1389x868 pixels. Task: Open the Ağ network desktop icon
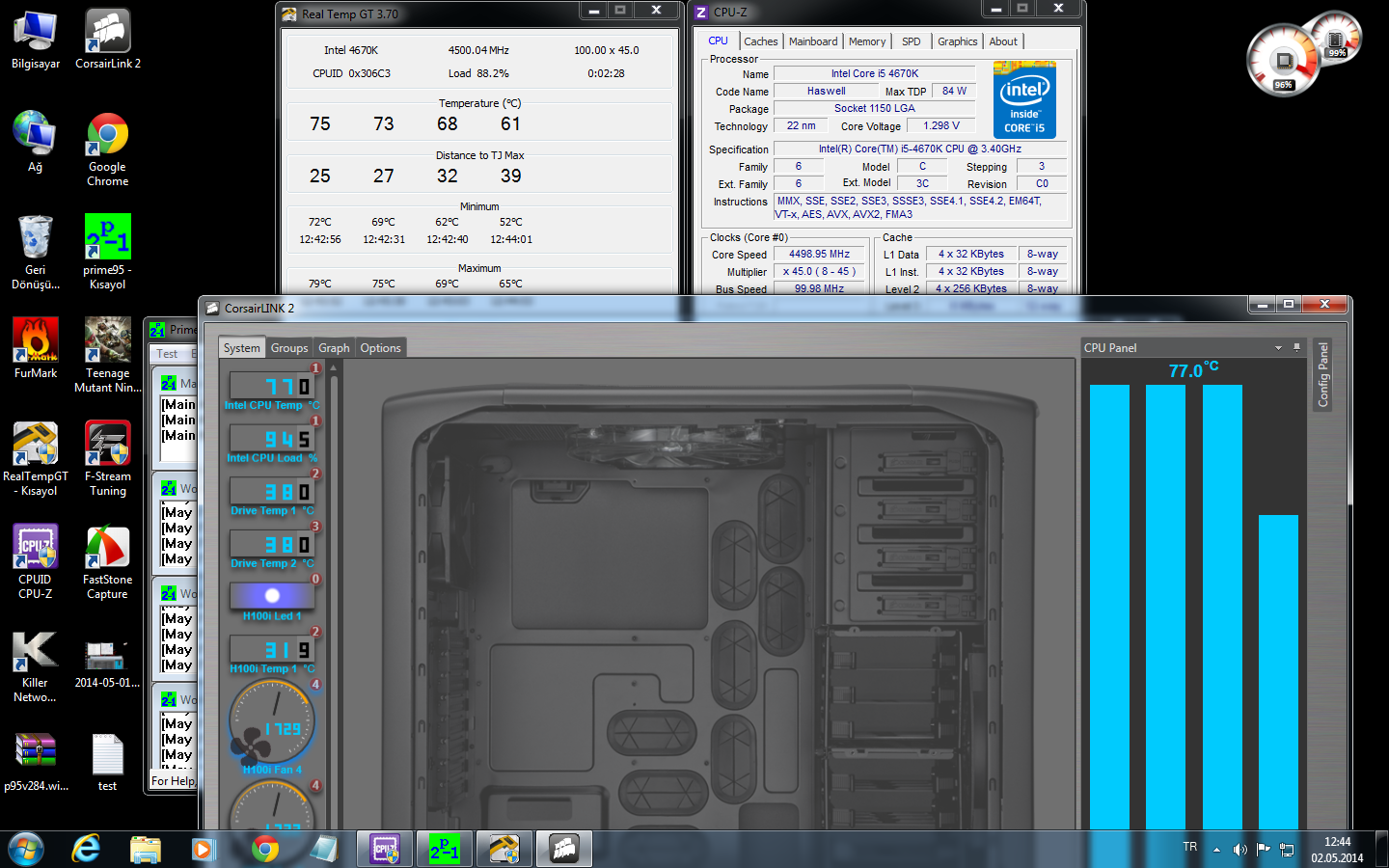pos(36,142)
